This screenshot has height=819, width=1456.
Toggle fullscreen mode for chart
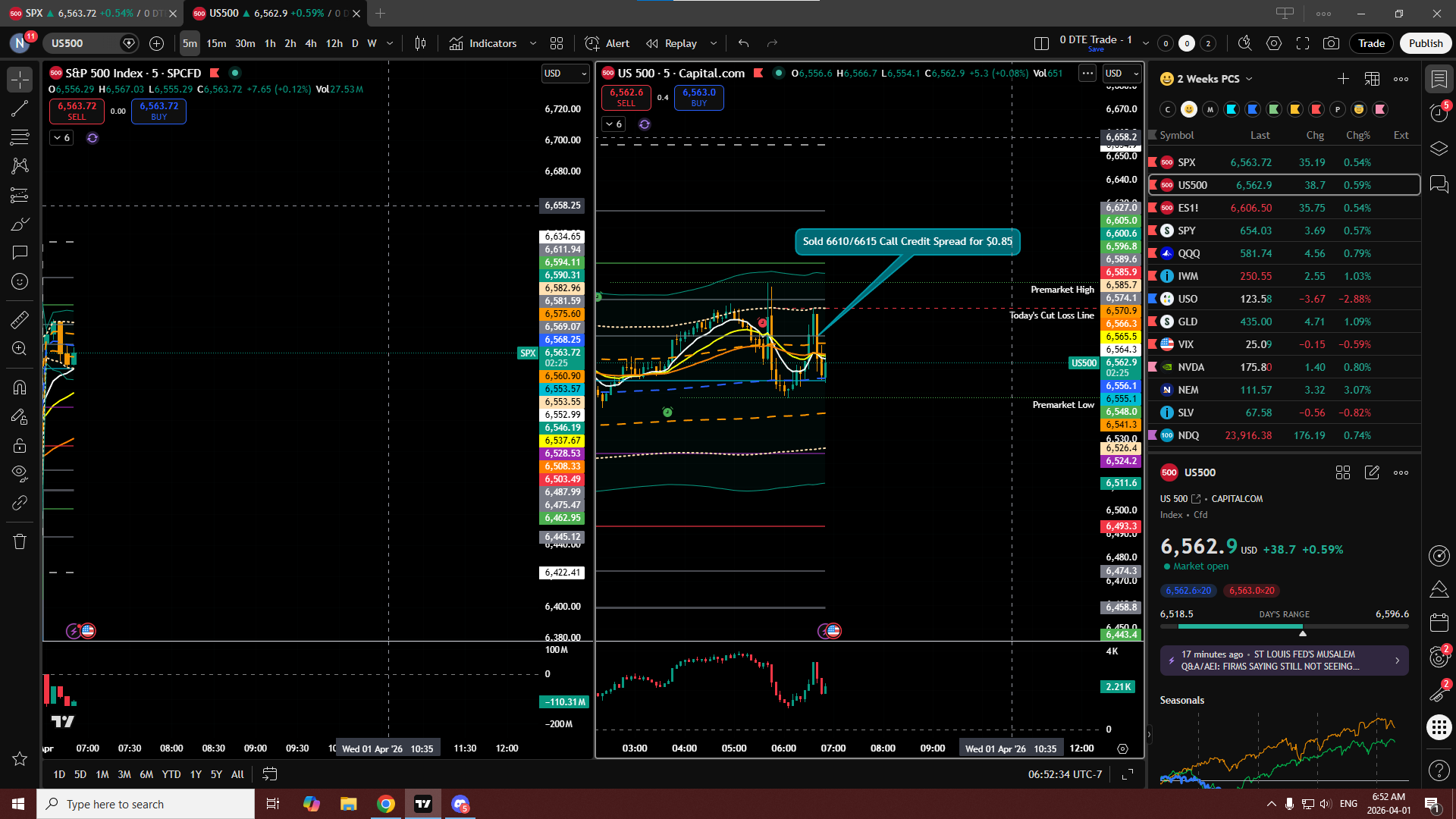coord(1303,43)
